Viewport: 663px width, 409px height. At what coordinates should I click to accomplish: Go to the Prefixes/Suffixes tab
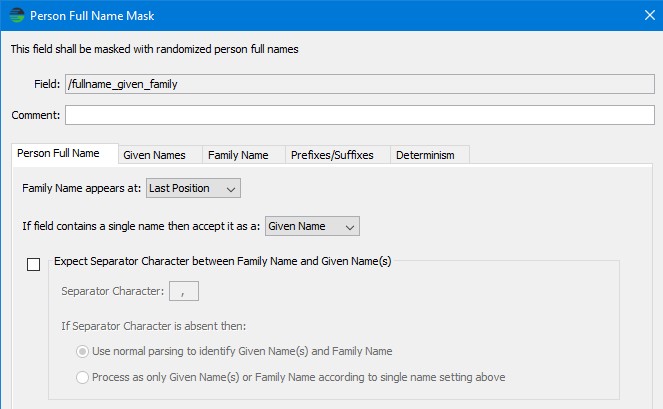click(x=337, y=155)
